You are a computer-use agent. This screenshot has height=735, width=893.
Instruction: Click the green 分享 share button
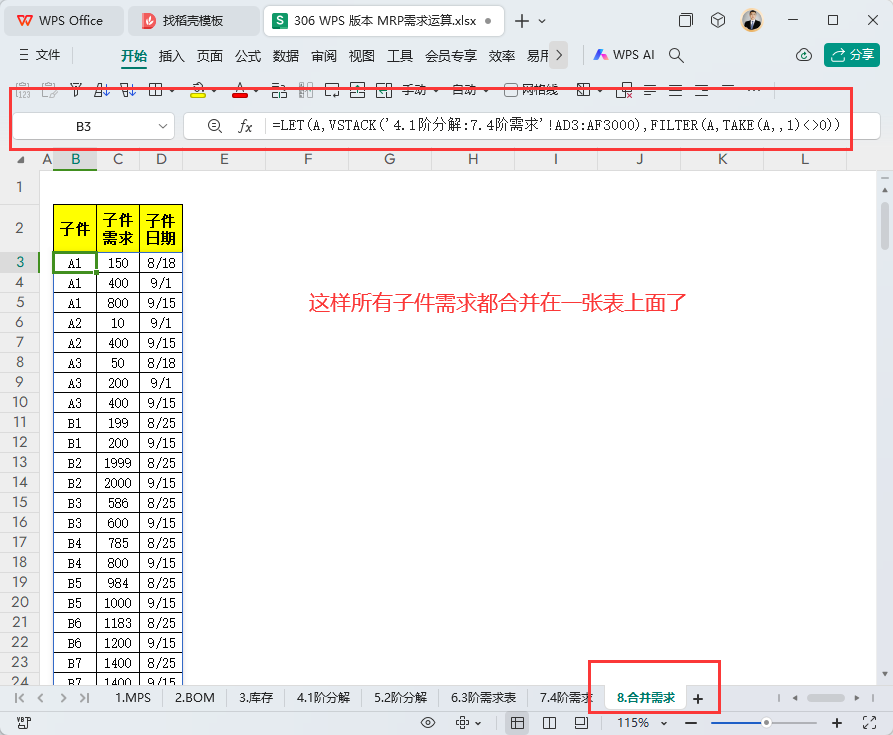[851, 55]
